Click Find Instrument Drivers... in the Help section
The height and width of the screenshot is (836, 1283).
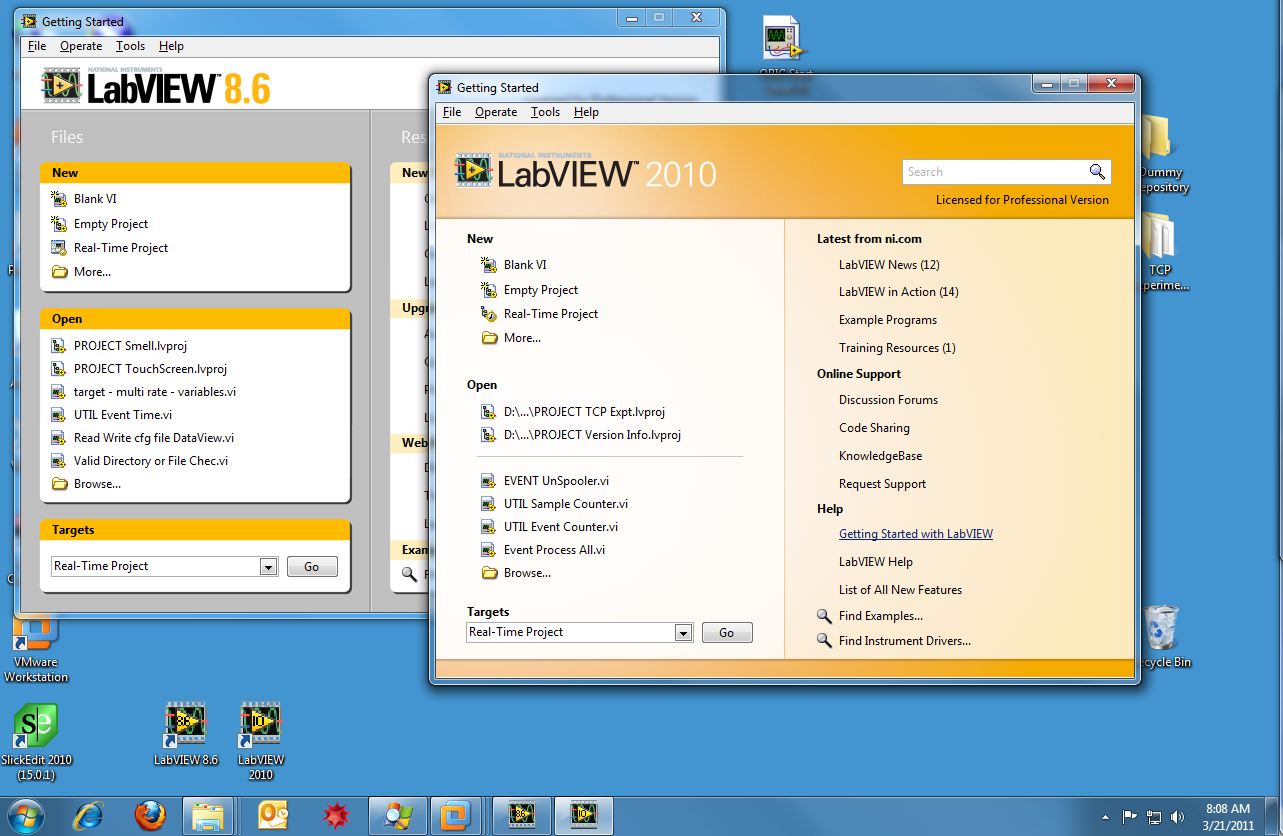pyautogui.click(x=905, y=641)
